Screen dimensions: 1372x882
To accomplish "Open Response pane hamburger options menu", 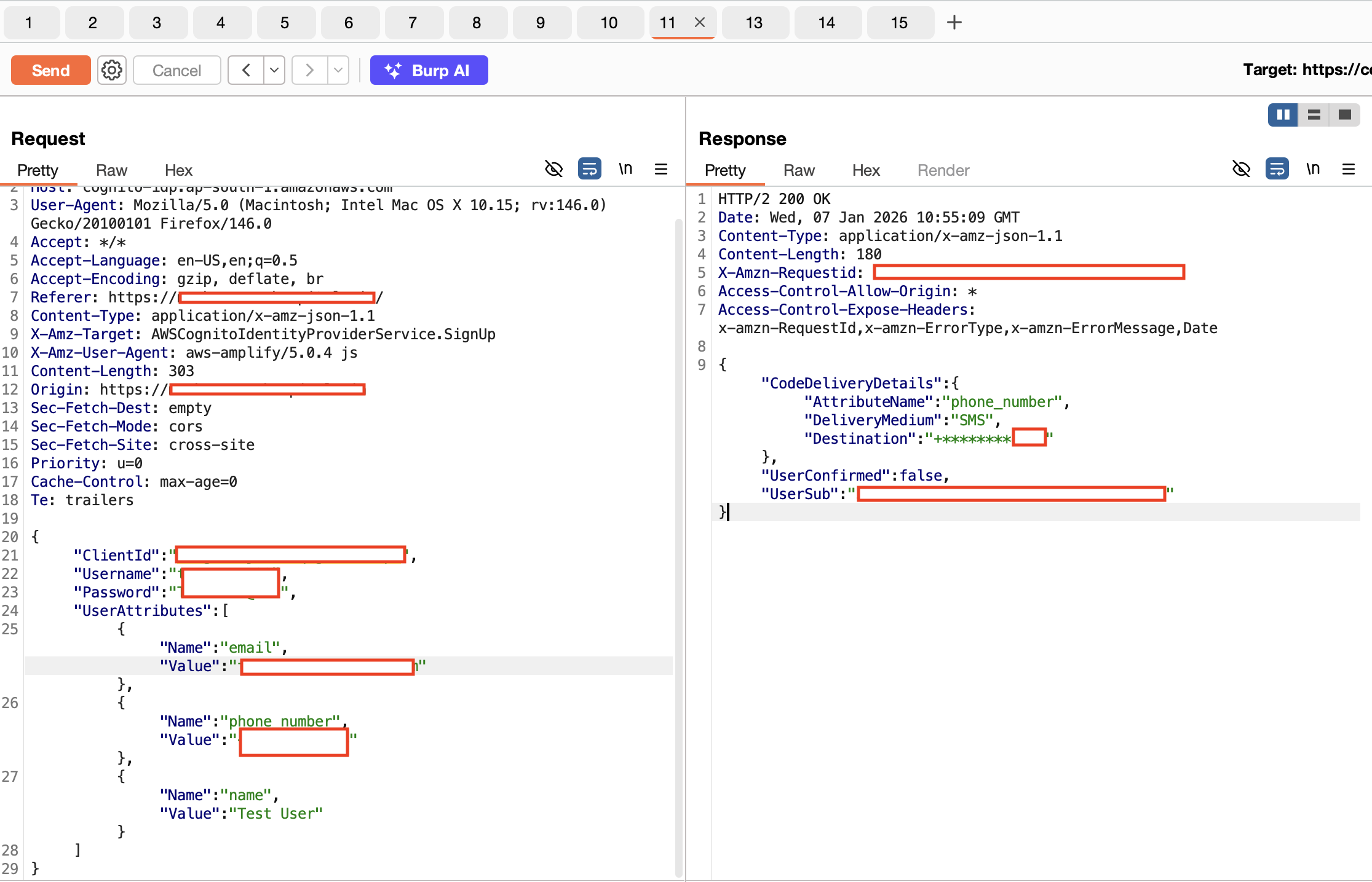I will pyautogui.click(x=1349, y=169).
